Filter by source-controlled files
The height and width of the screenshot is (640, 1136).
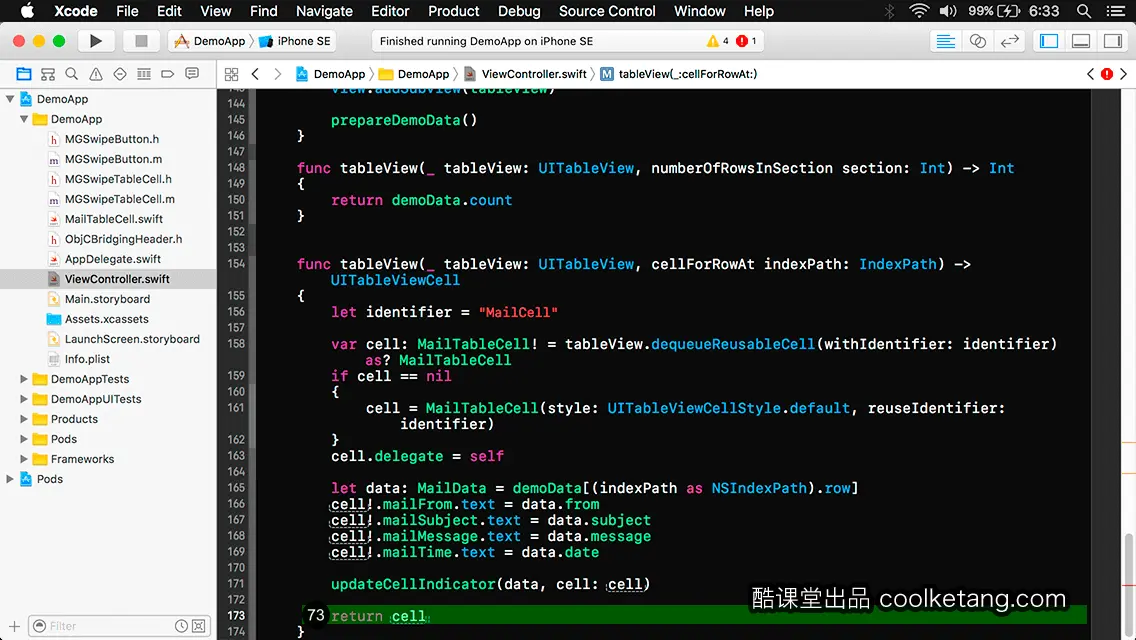(199, 626)
